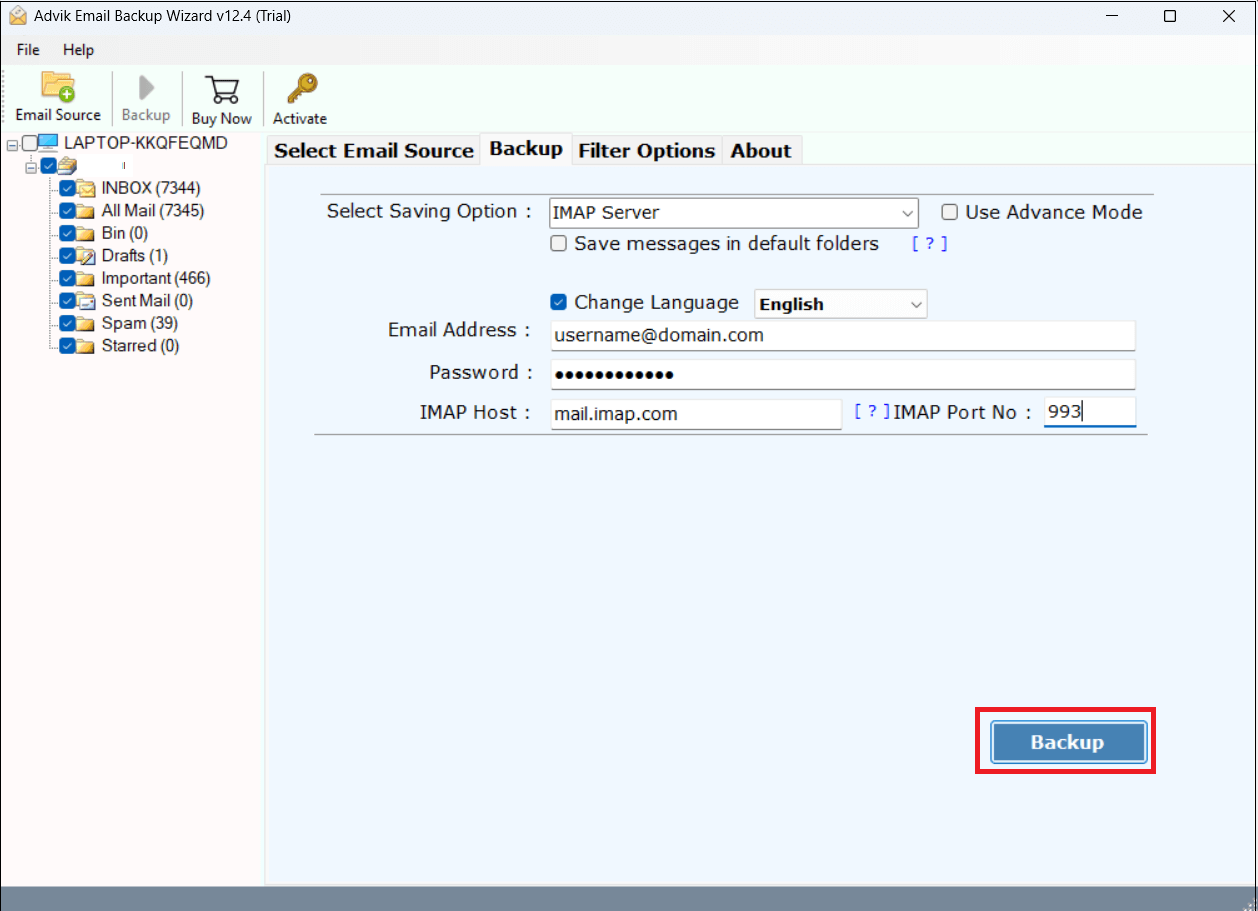Uncheck the Starred folder checkbox

click(x=67, y=346)
